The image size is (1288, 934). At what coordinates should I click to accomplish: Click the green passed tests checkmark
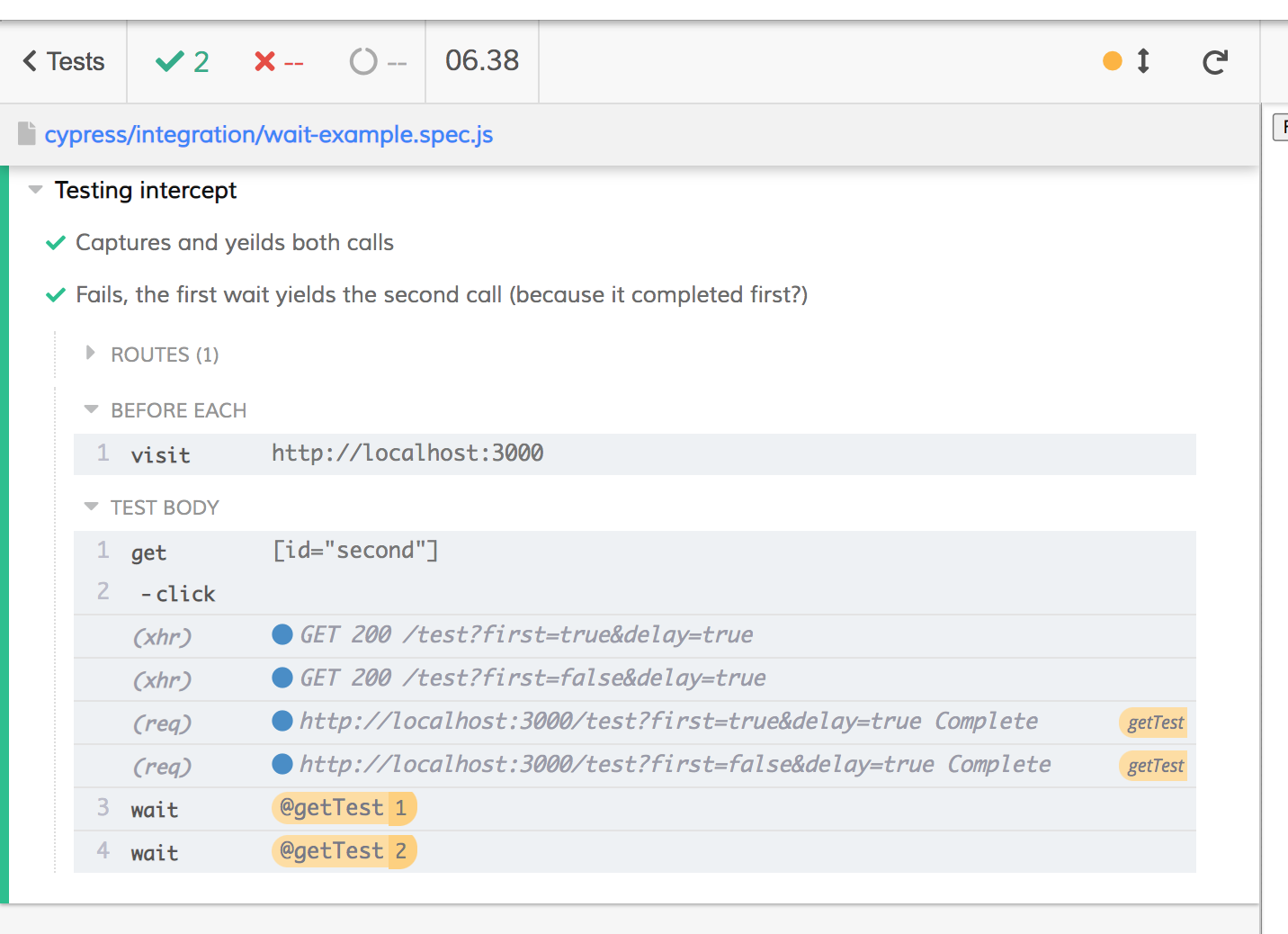coord(169,61)
